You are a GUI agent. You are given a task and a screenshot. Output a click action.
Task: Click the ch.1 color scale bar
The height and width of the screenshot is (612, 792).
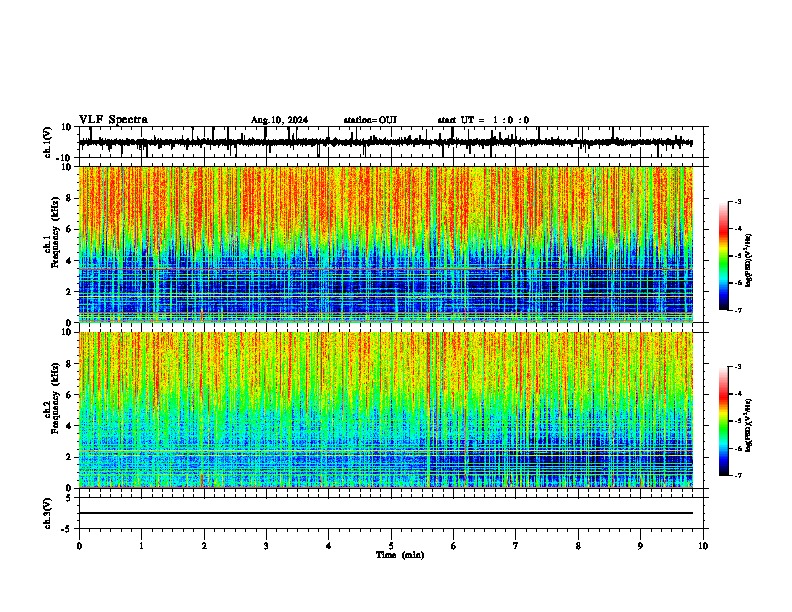point(724,256)
